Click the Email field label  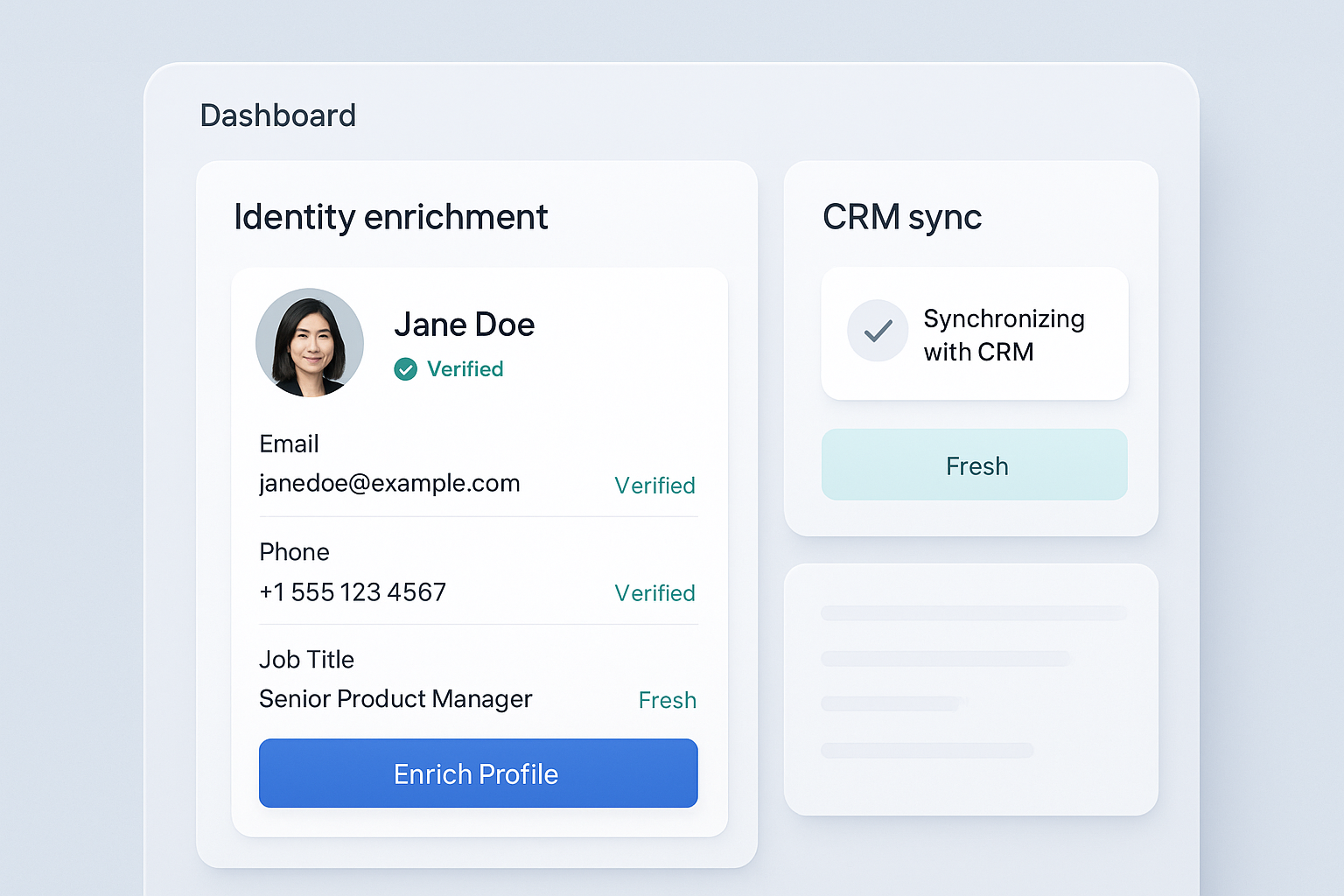coord(289,444)
